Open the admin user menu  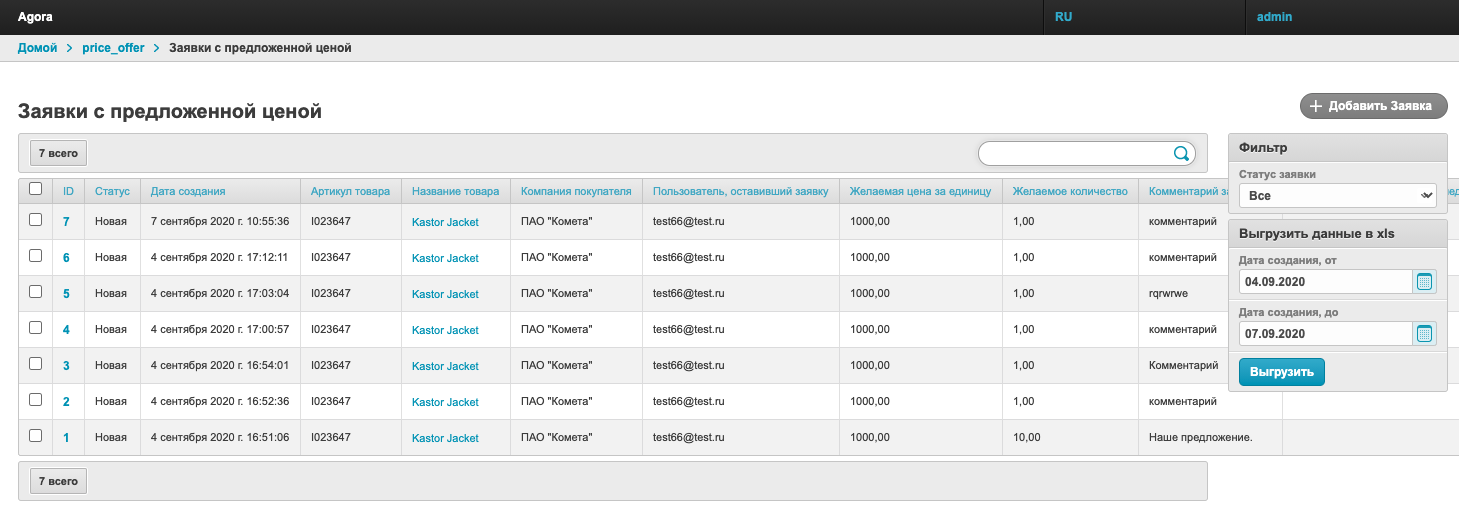(x=1274, y=17)
